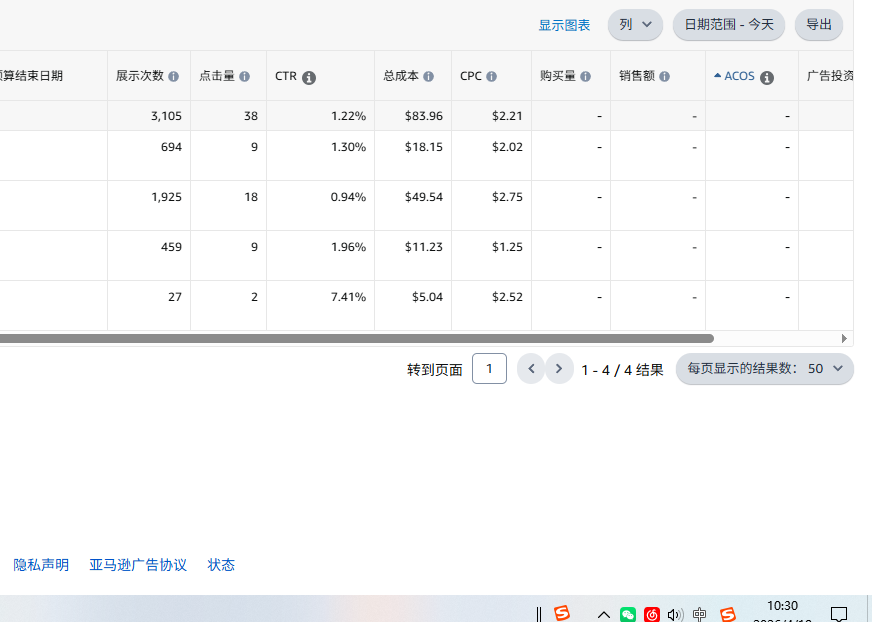Click the info icon beside CTR header
The width and height of the screenshot is (872, 622).
(x=309, y=78)
